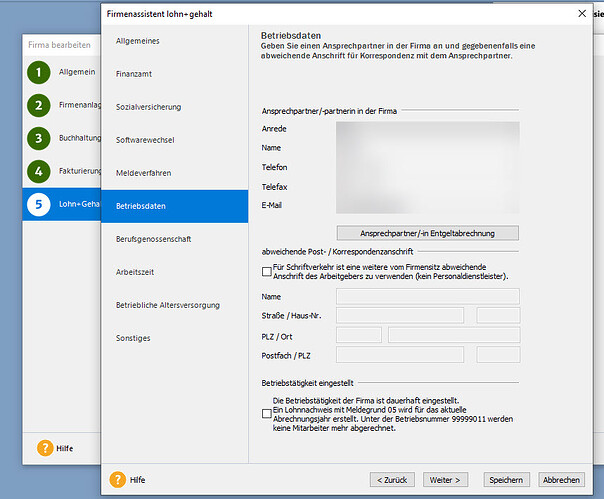This screenshot has width=604, height=499.
Task: Click the Buchhaltung step label in Firma bearbeiten
Action: click(80, 138)
